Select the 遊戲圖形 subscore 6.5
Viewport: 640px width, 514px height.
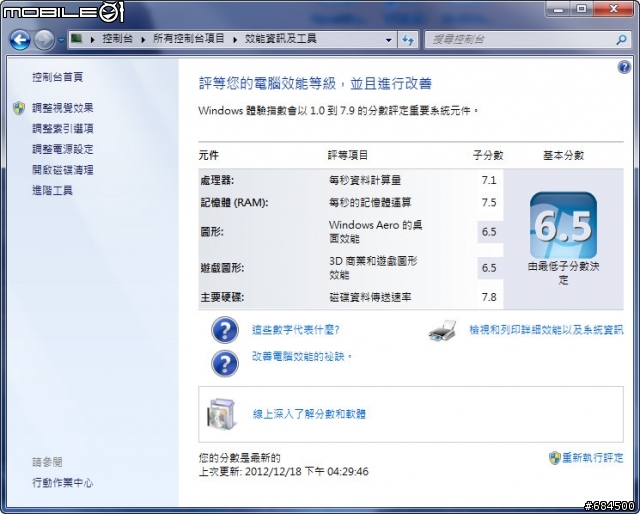(489, 268)
